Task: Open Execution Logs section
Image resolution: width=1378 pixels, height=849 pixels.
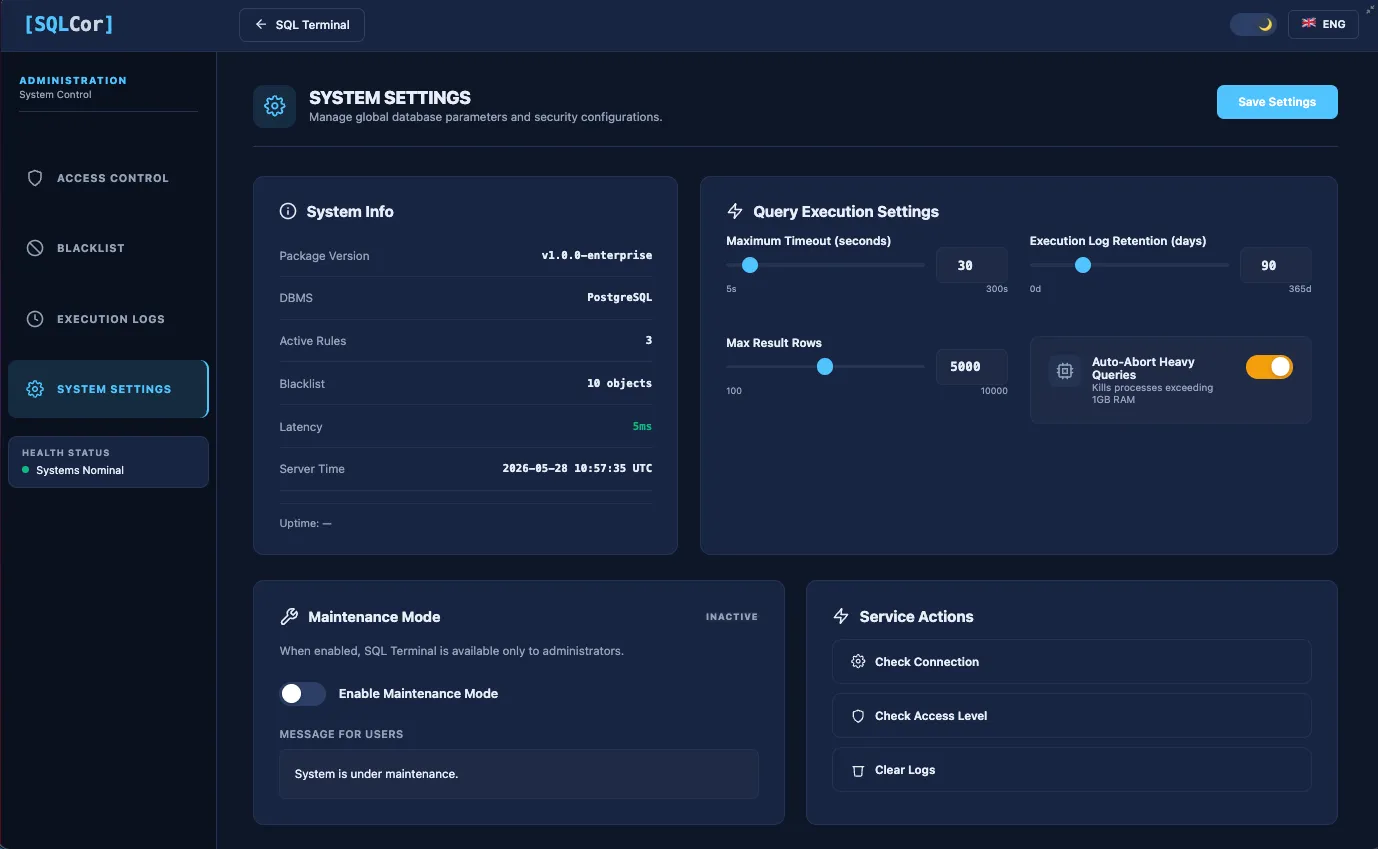Action: point(108,319)
